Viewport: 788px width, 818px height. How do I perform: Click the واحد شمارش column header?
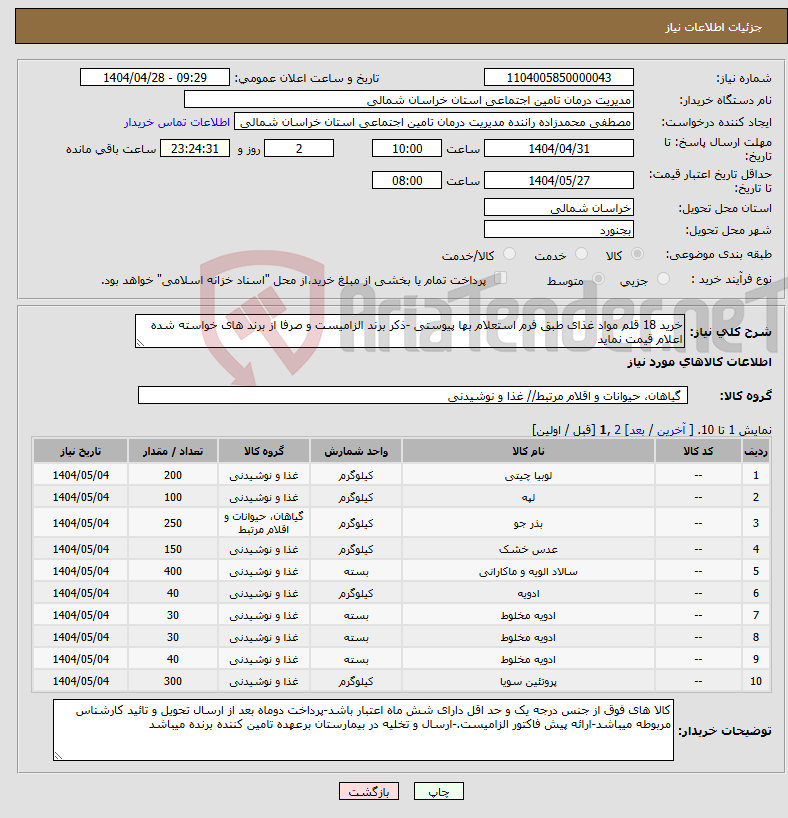356,451
